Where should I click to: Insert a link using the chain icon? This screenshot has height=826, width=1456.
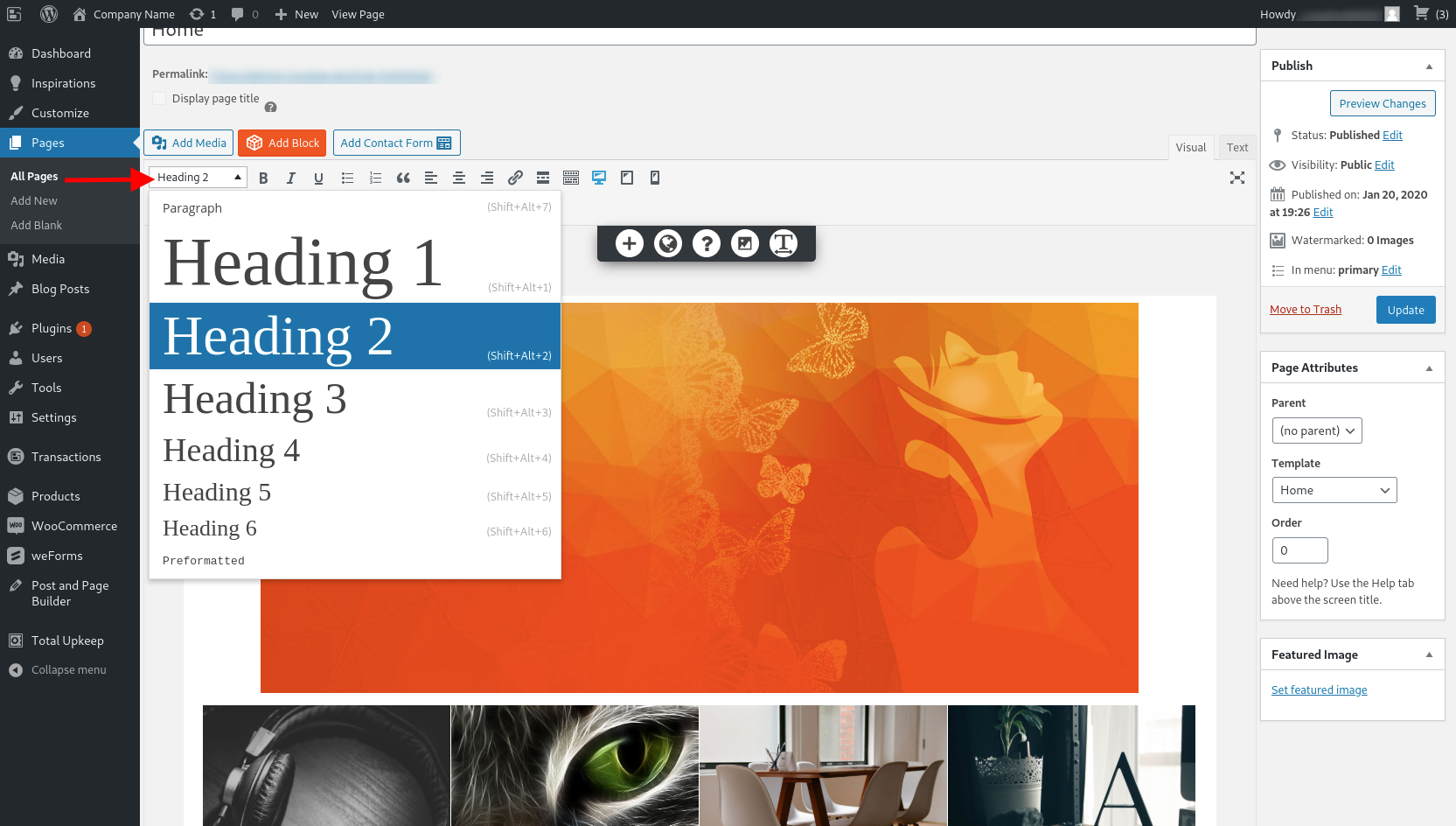515,178
